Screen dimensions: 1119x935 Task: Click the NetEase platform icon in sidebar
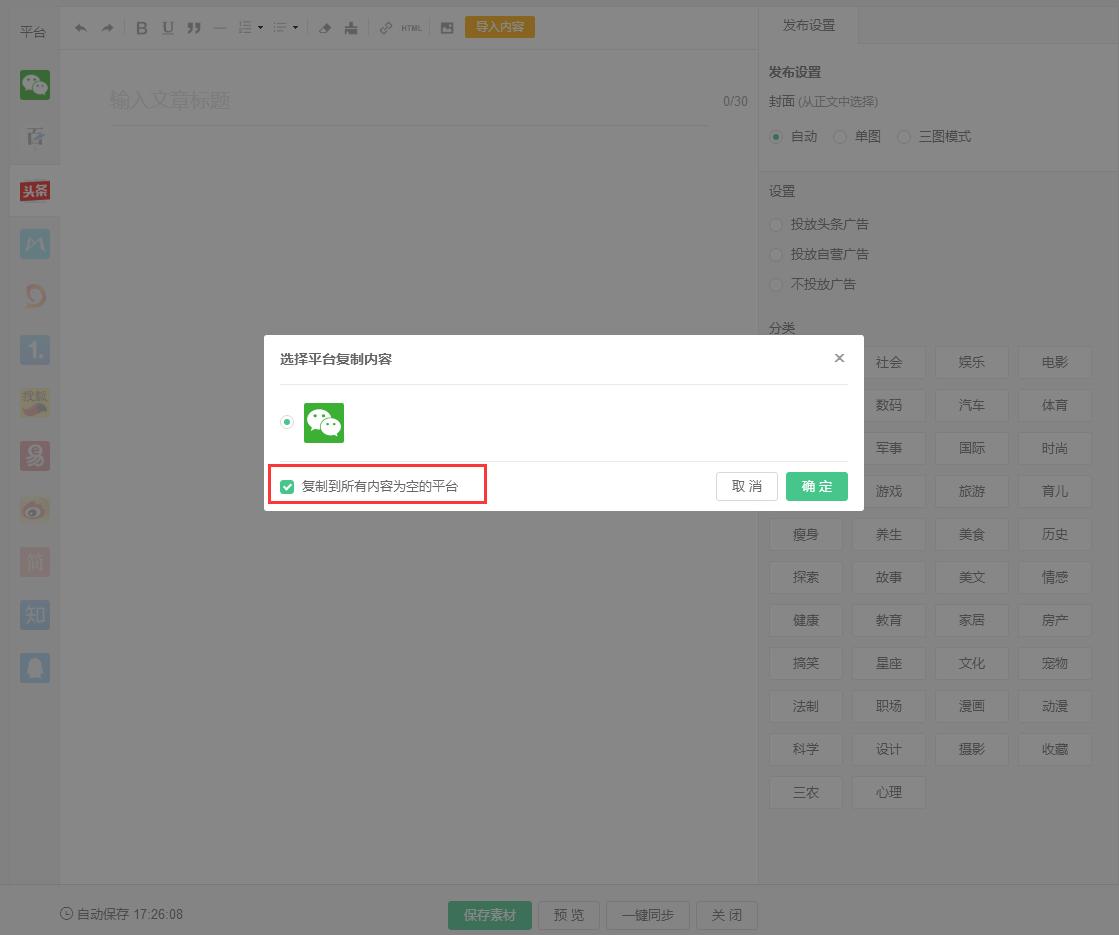[x=34, y=455]
